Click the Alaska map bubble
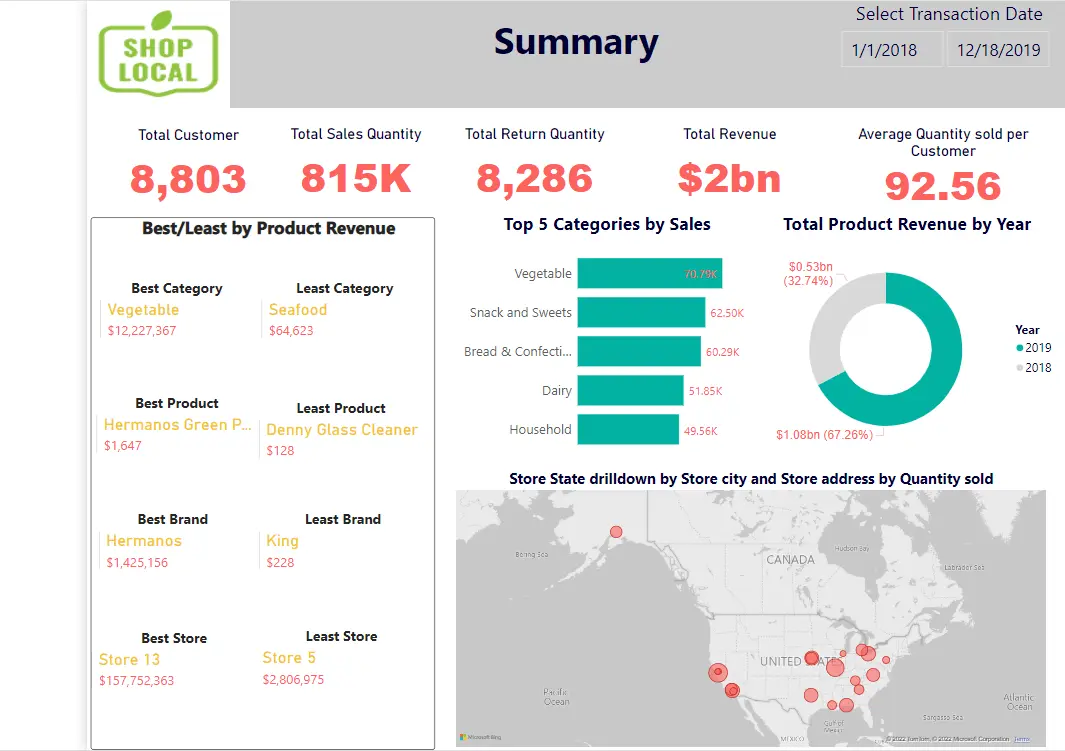The height and width of the screenshot is (751, 1065). 616,532
